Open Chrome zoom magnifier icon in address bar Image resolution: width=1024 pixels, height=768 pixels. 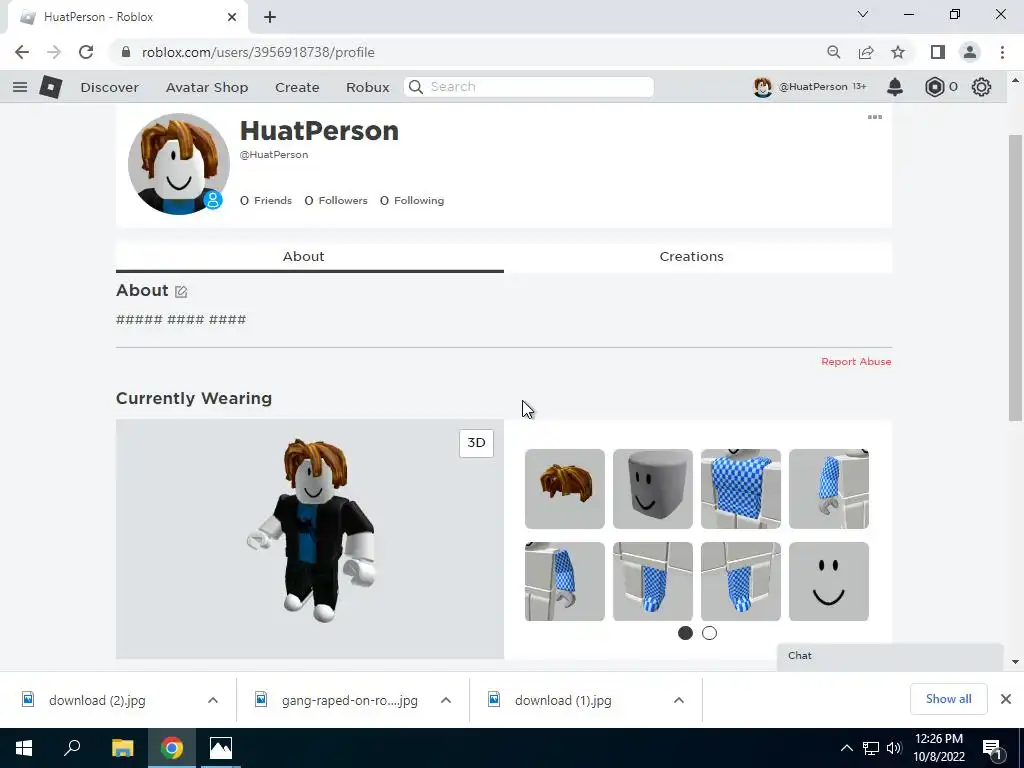[x=833, y=52]
